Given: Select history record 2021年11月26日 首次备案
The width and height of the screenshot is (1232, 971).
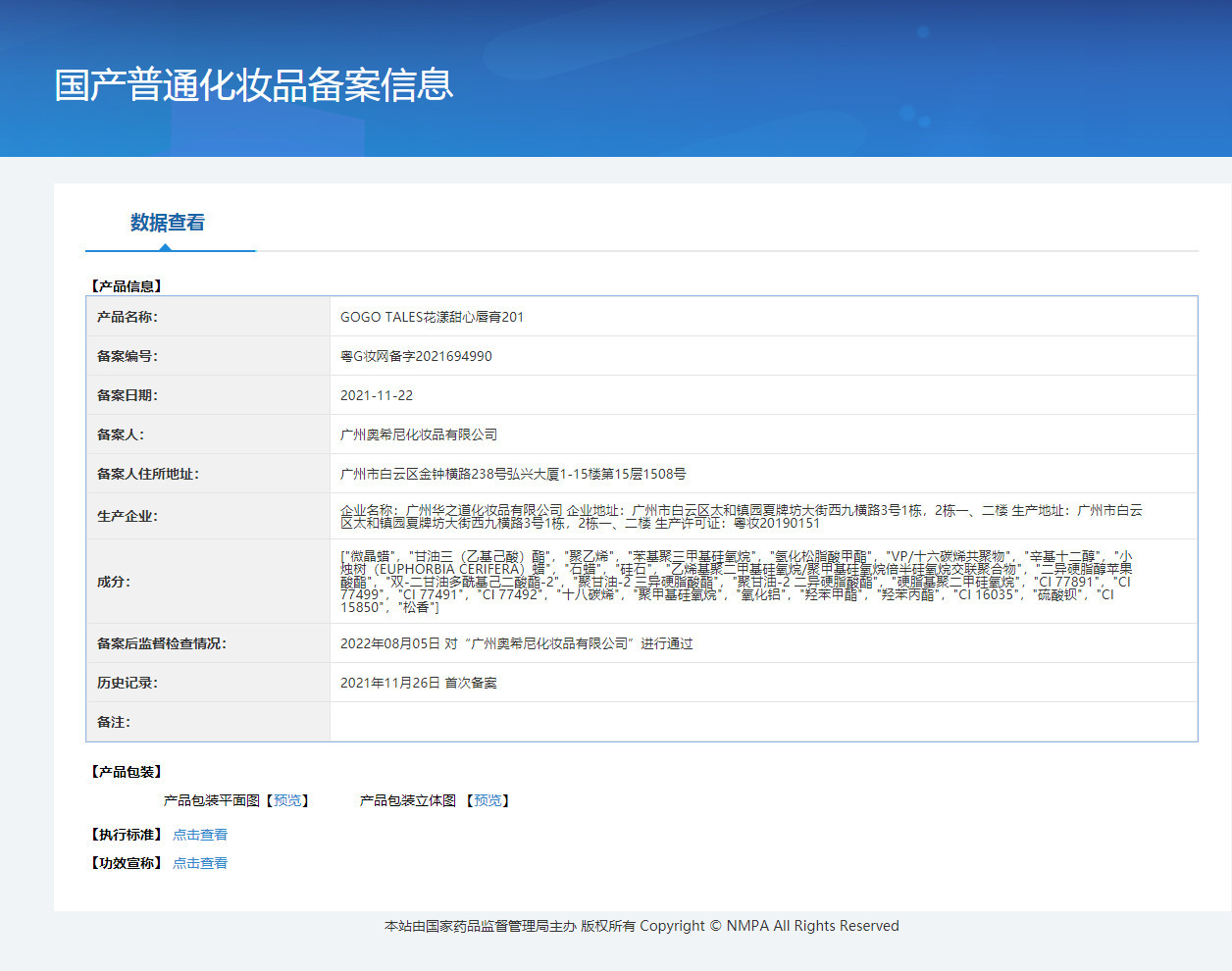Looking at the screenshot, I should pyautogui.click(x=419, y=683).
